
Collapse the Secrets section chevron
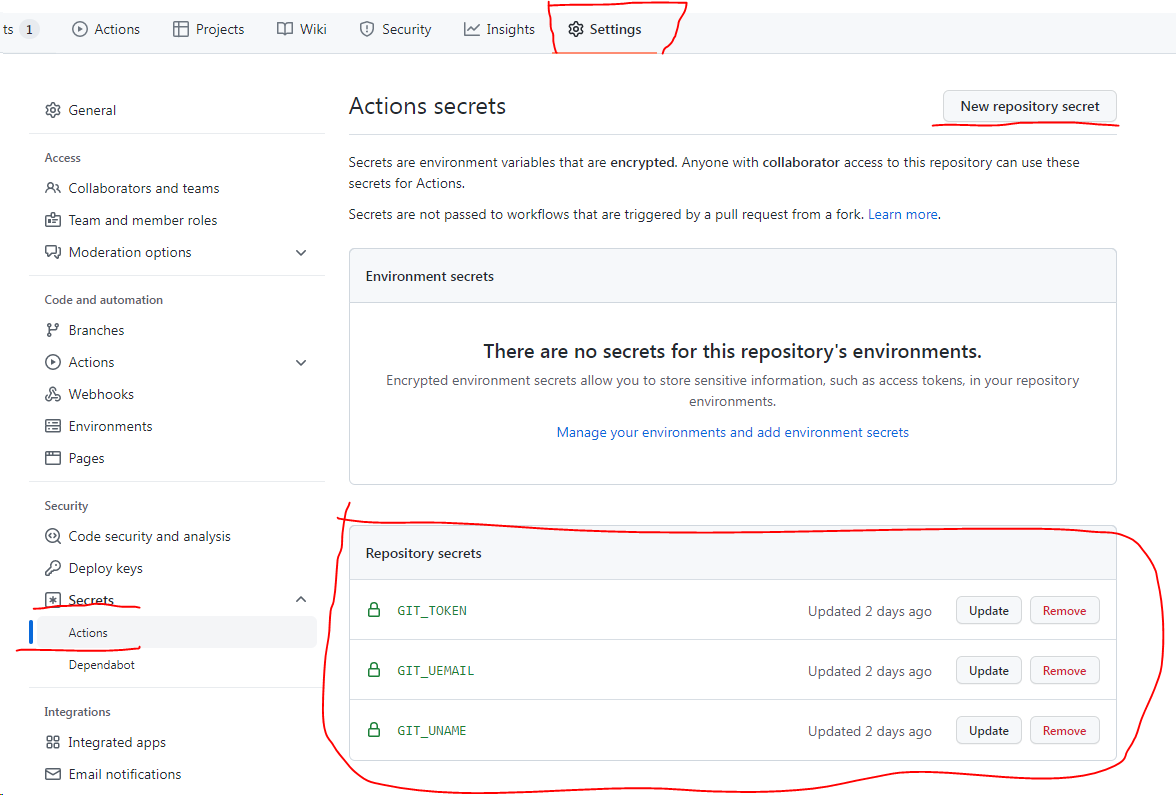(x=301, y=599)
